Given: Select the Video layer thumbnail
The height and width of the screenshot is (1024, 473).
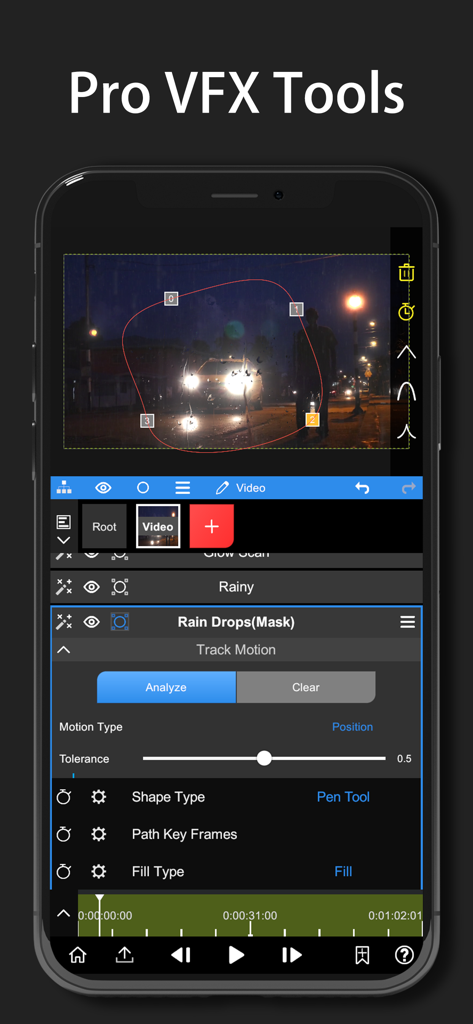Looking at the screenshot, I should 158,526.
